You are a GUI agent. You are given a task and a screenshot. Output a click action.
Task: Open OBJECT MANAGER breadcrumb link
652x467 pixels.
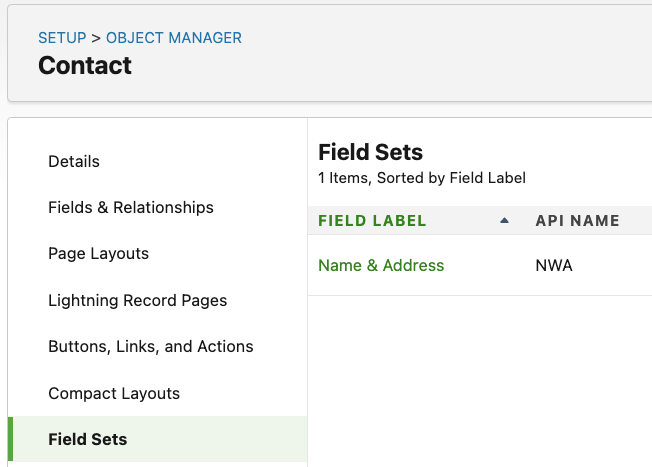click(x=174, y=38)
